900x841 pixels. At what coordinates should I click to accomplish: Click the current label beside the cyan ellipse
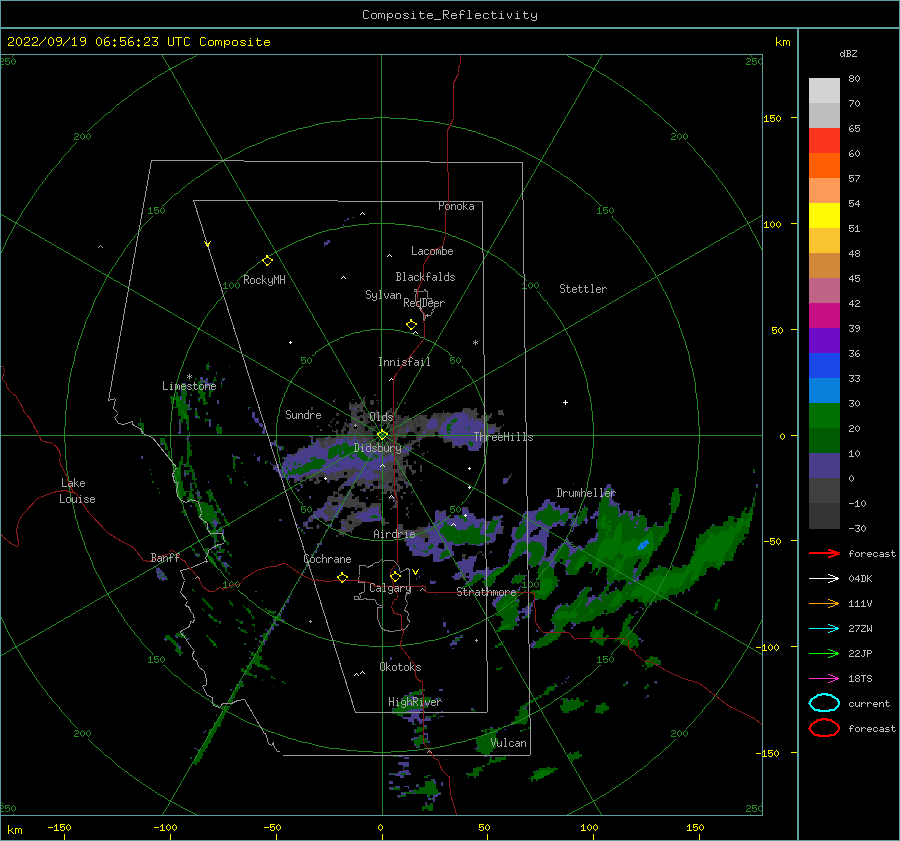coord(869,703)
